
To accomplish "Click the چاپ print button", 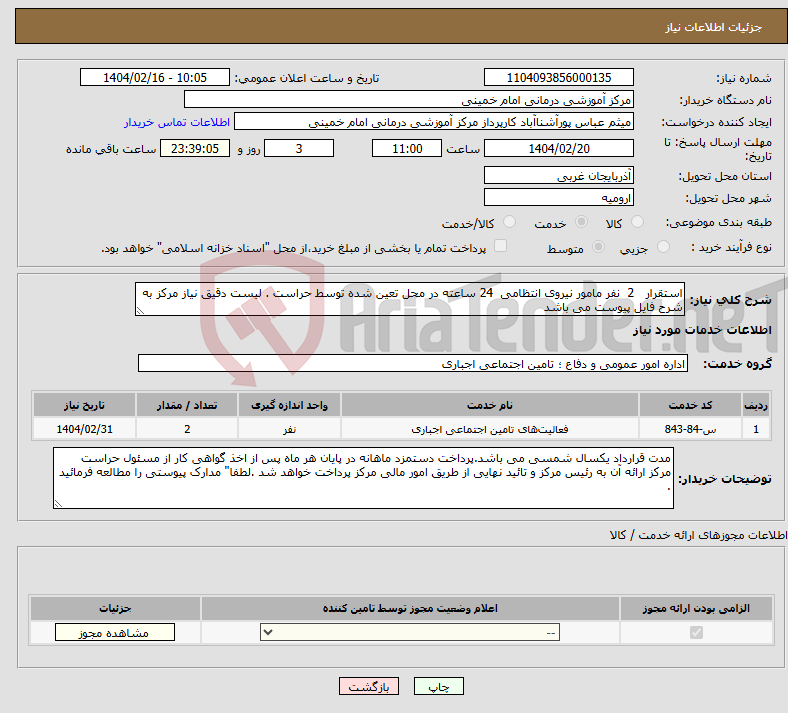I will coord(439,686).
